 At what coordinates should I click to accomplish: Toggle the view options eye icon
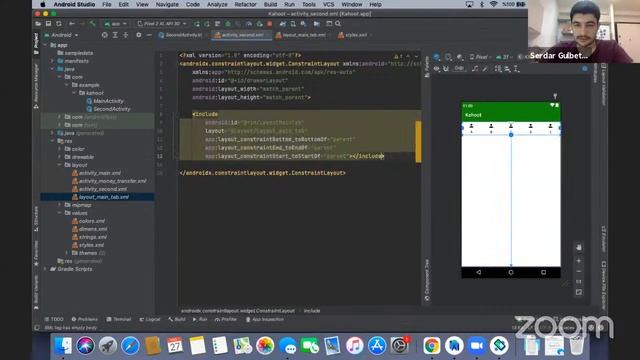(436, 69)
